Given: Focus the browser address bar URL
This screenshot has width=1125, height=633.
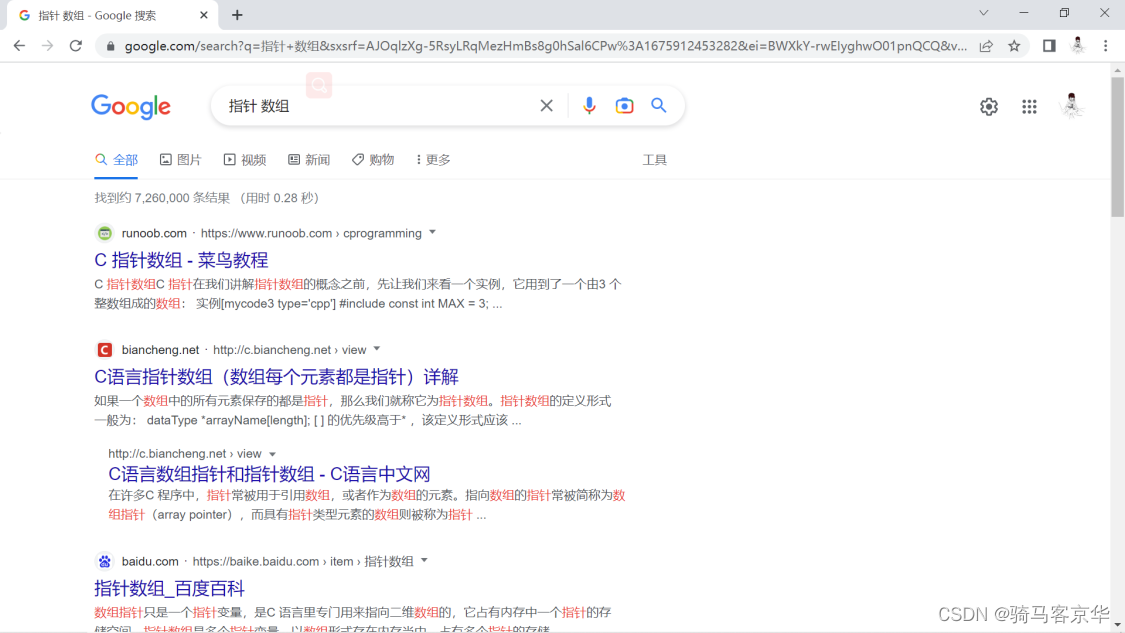Looking at the screenshot, I should tap(545, 46).
